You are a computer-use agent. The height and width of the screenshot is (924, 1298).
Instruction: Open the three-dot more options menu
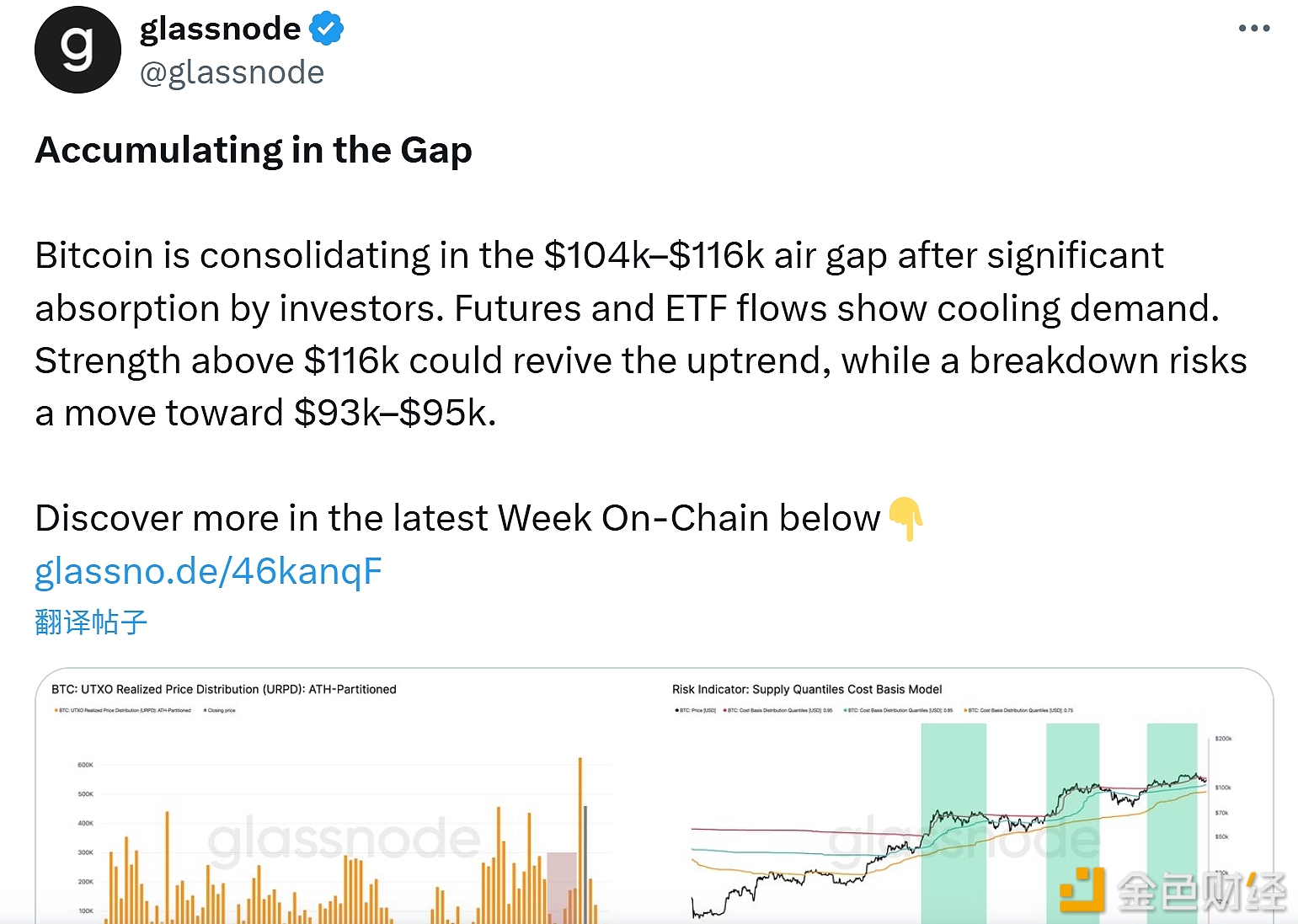(1253, 29)
